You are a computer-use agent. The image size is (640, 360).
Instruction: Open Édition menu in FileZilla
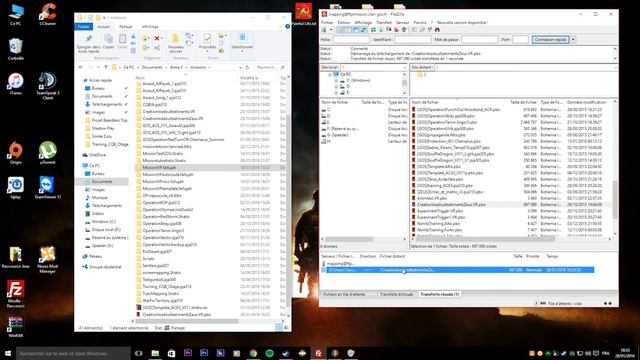[344, 22]
